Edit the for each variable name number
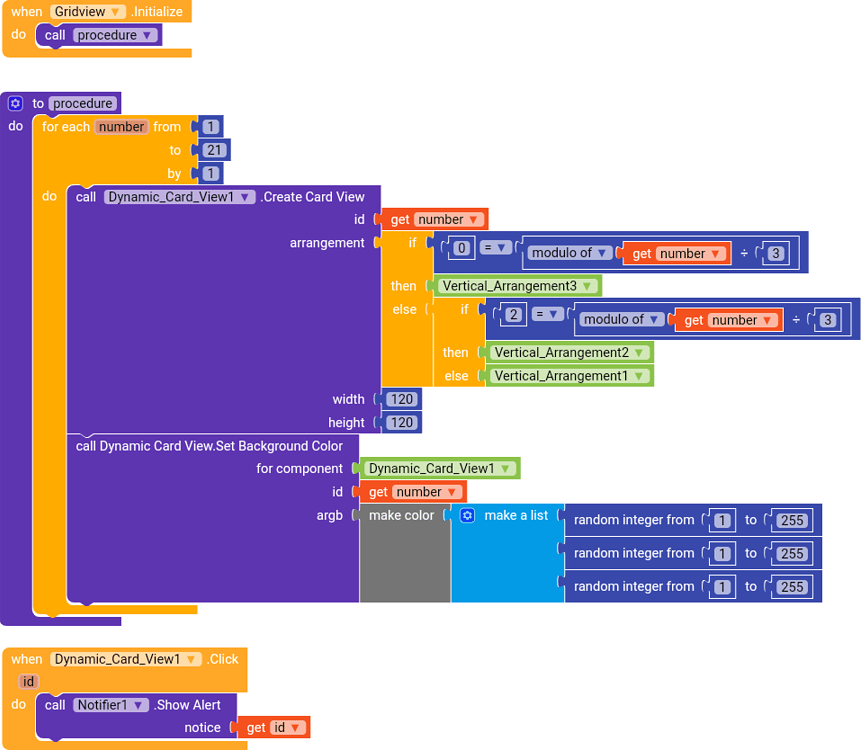This screenshot has height=750, width=861. pos(121,126)
